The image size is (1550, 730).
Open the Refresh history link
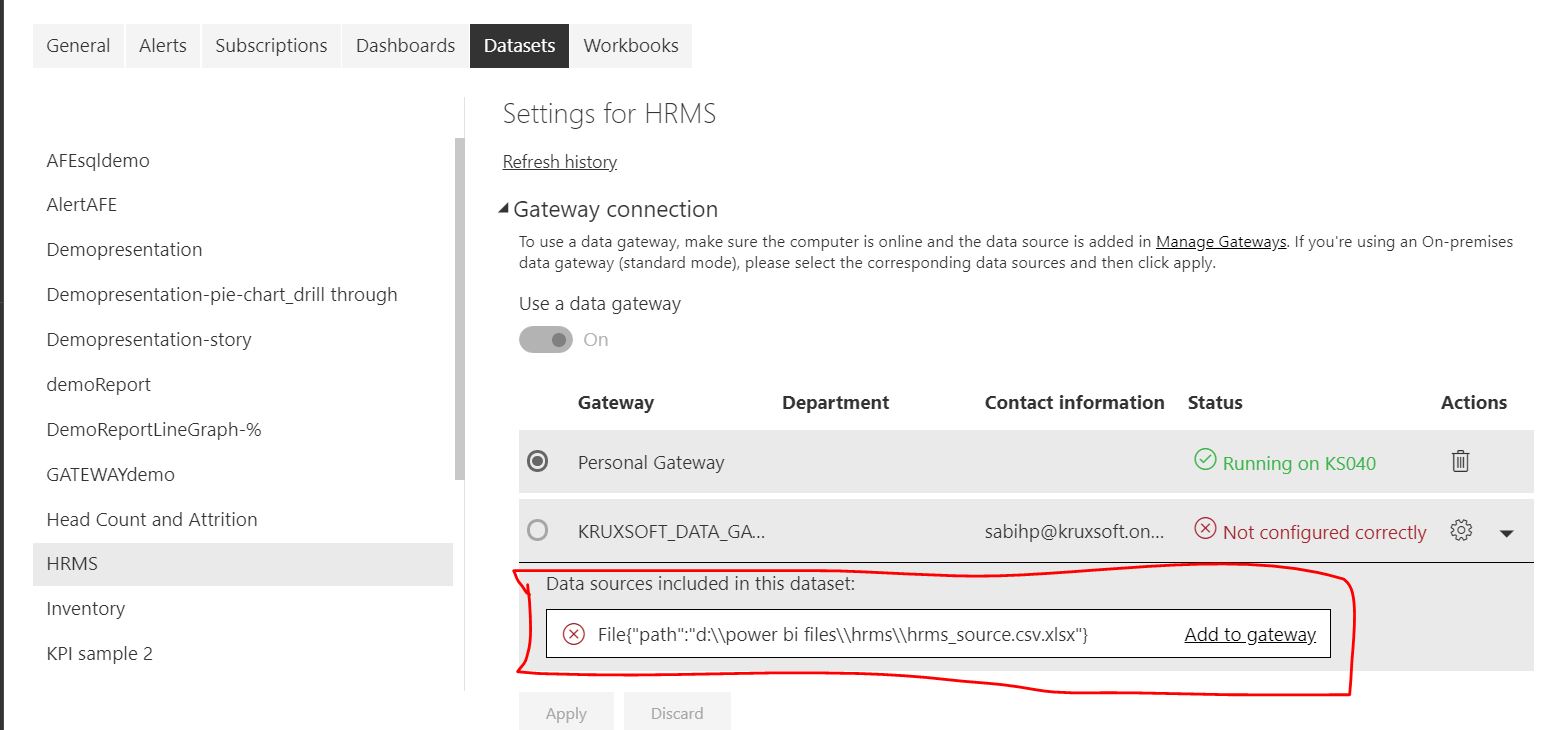pyautogui.click(x=560, y=162)
